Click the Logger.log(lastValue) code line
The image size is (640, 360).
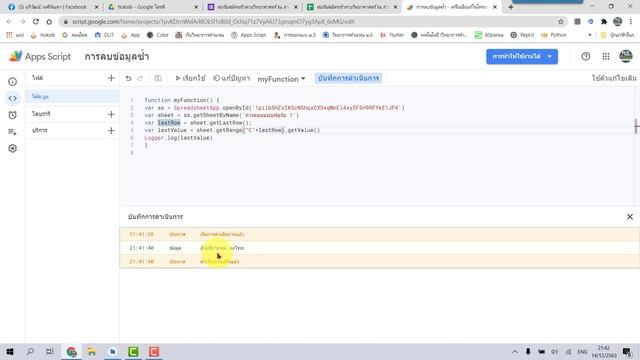click(x=178, y=138)
